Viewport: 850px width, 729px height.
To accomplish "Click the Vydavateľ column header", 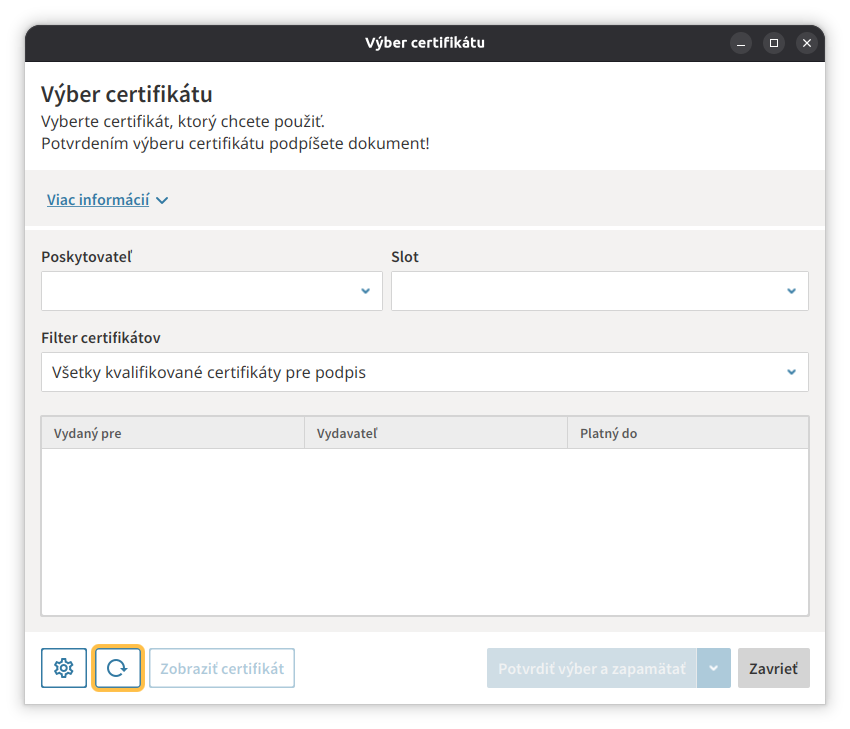I will click(435, 433).
